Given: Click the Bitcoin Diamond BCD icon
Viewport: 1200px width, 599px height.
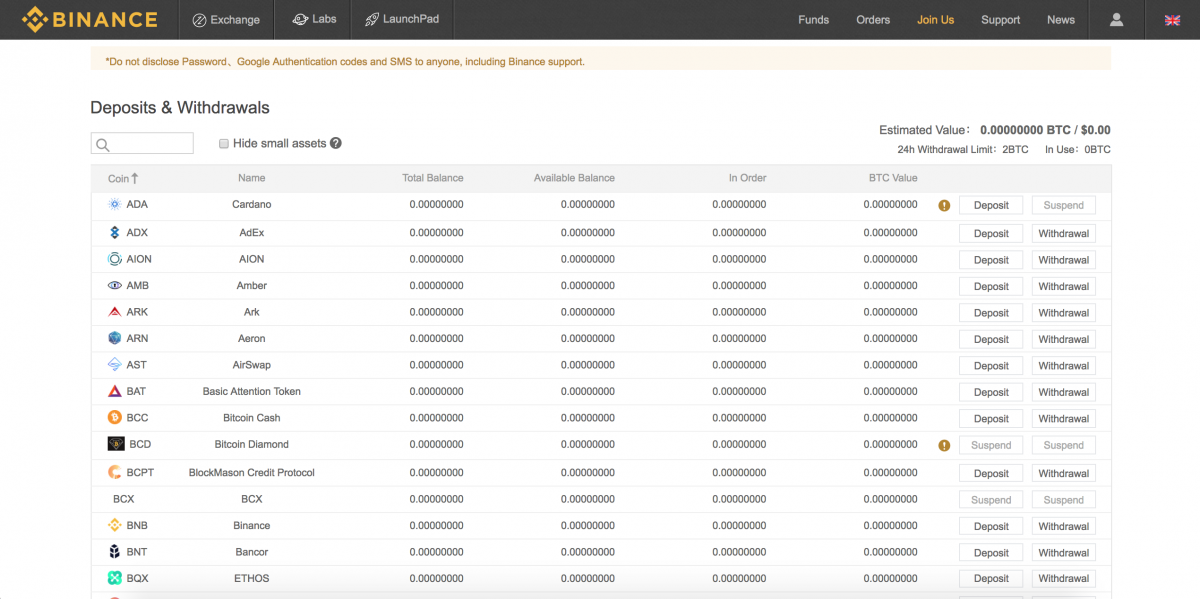Looking at the screenshot, I should pos(115,445).
